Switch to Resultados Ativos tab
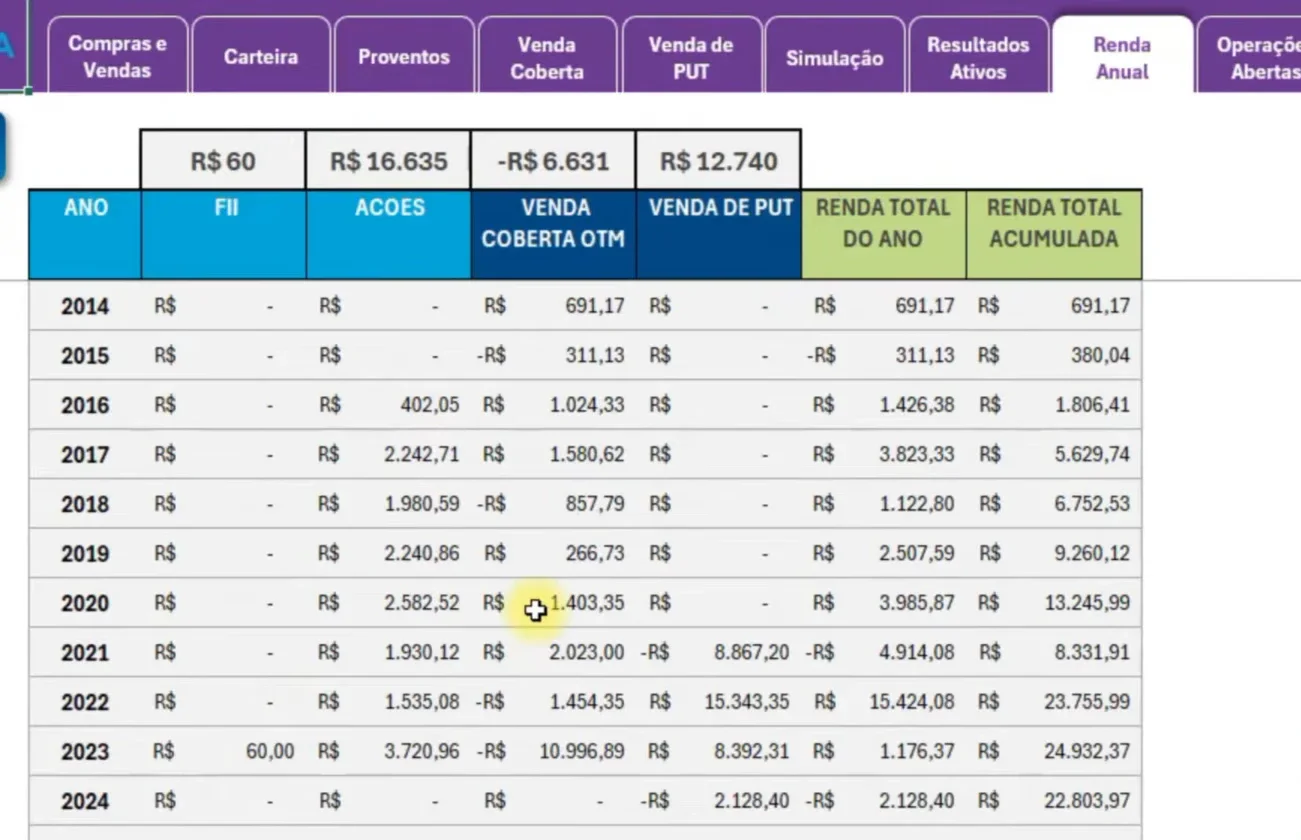1301x840 pixels. pyautogui.click(x=978, y=56)
